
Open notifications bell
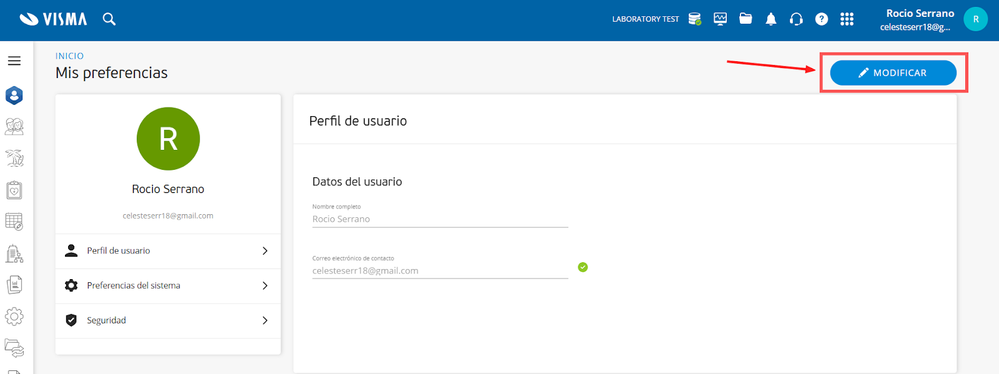coord(771,19)
